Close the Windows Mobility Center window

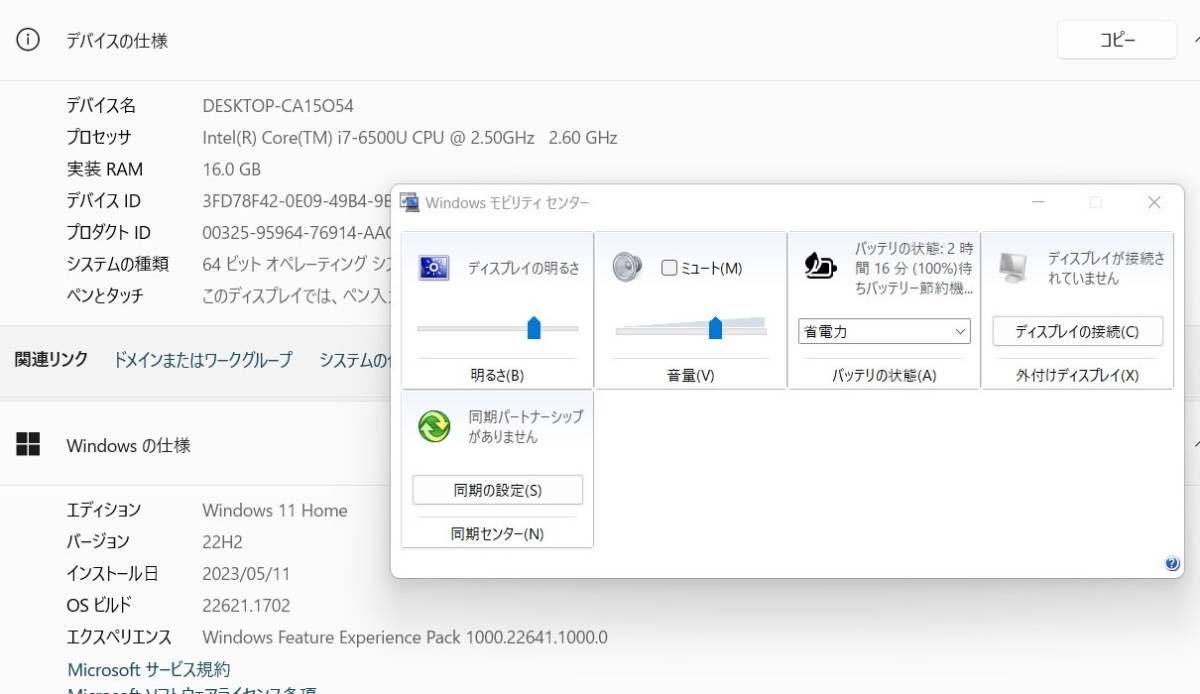[1154, 202]
